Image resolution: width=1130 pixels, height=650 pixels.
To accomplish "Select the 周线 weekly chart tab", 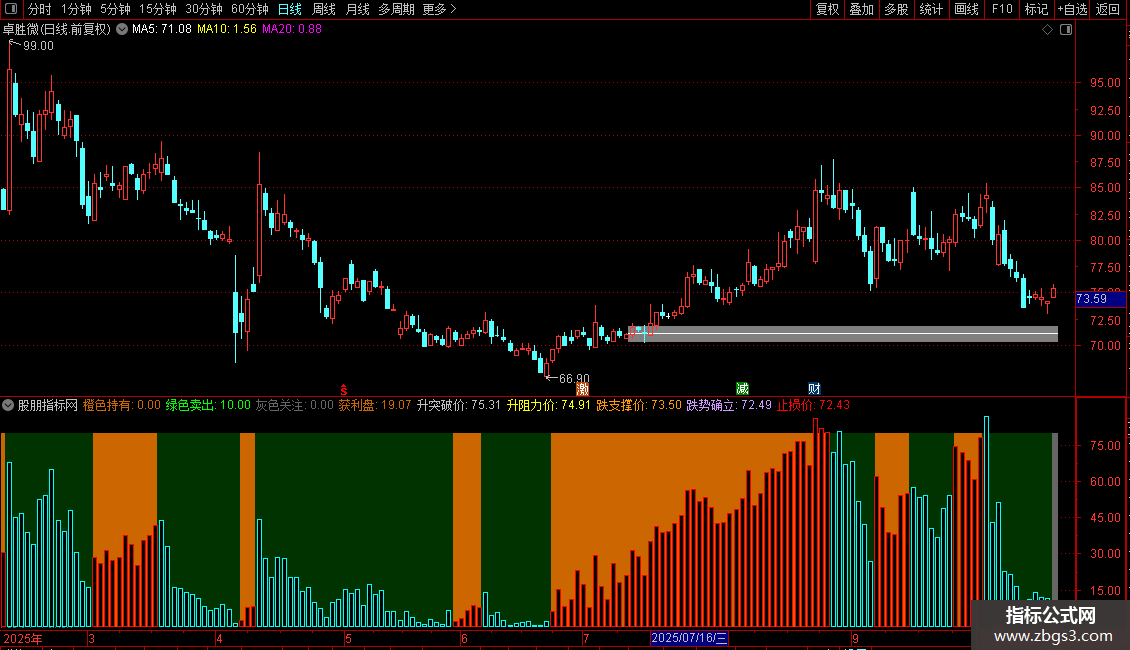I will click(324, 9).
